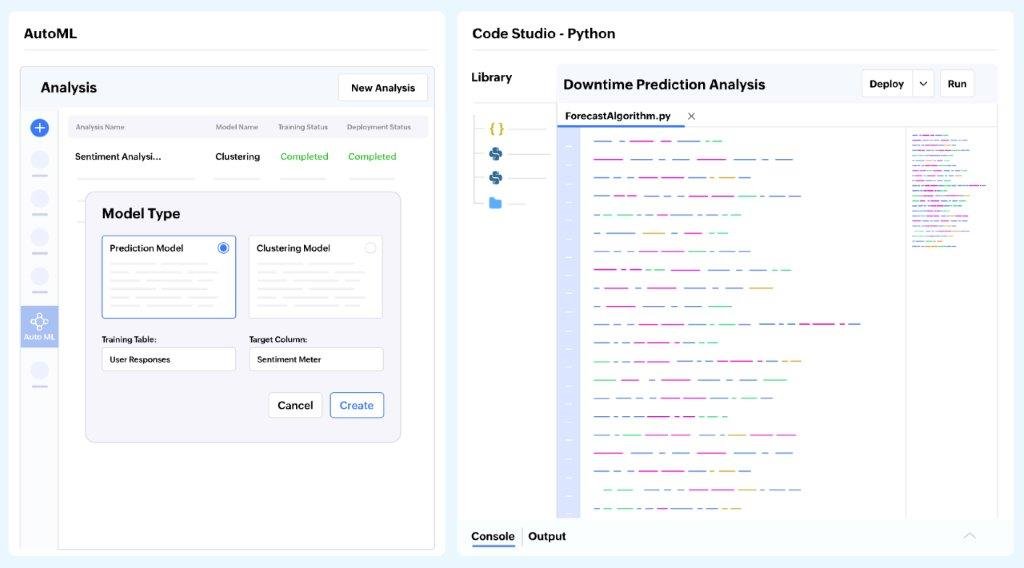
Task: Close the ForecastAlgorithm.py tab
Action: tap(691, 116)
